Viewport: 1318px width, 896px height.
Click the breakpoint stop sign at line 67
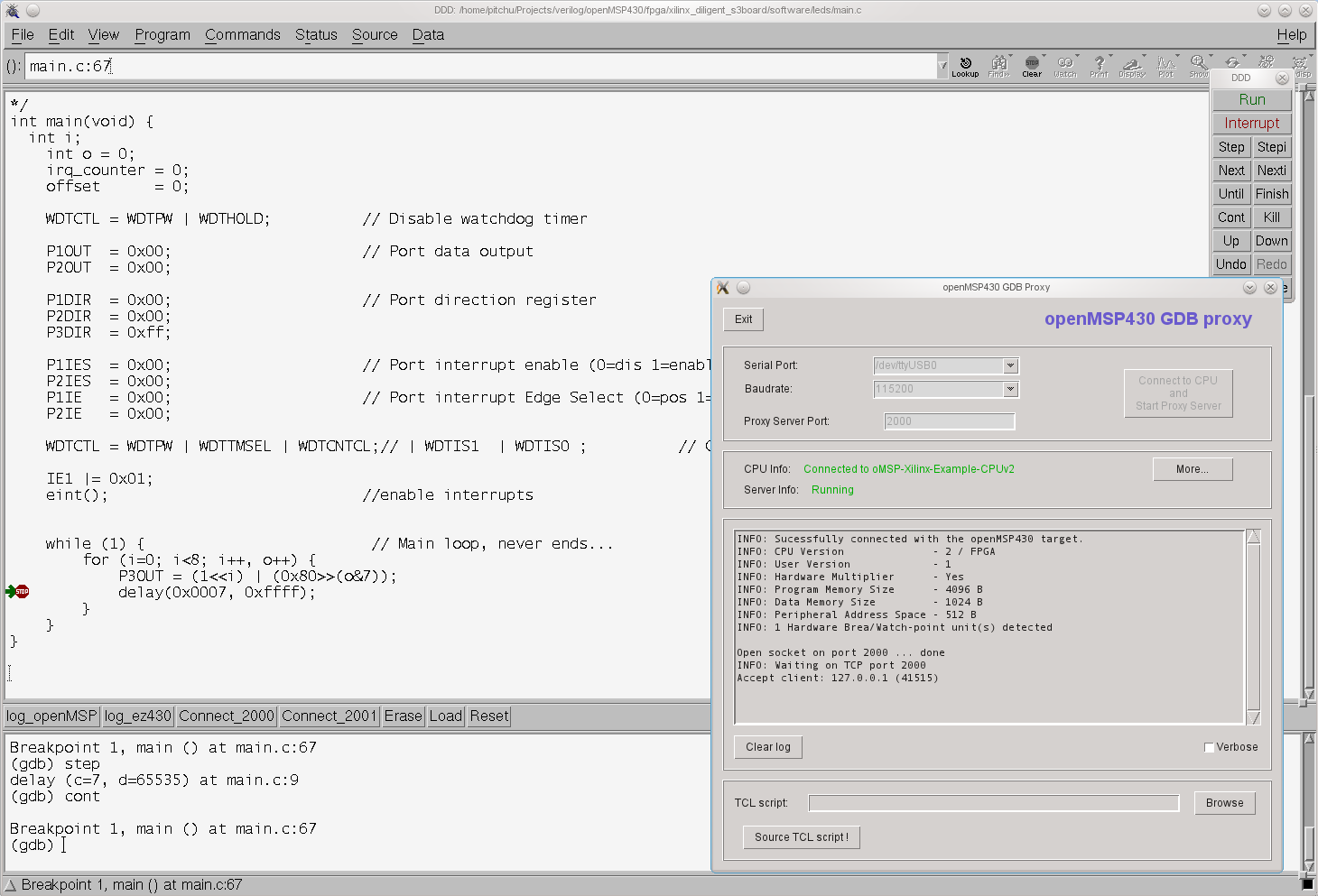point(22,592)
